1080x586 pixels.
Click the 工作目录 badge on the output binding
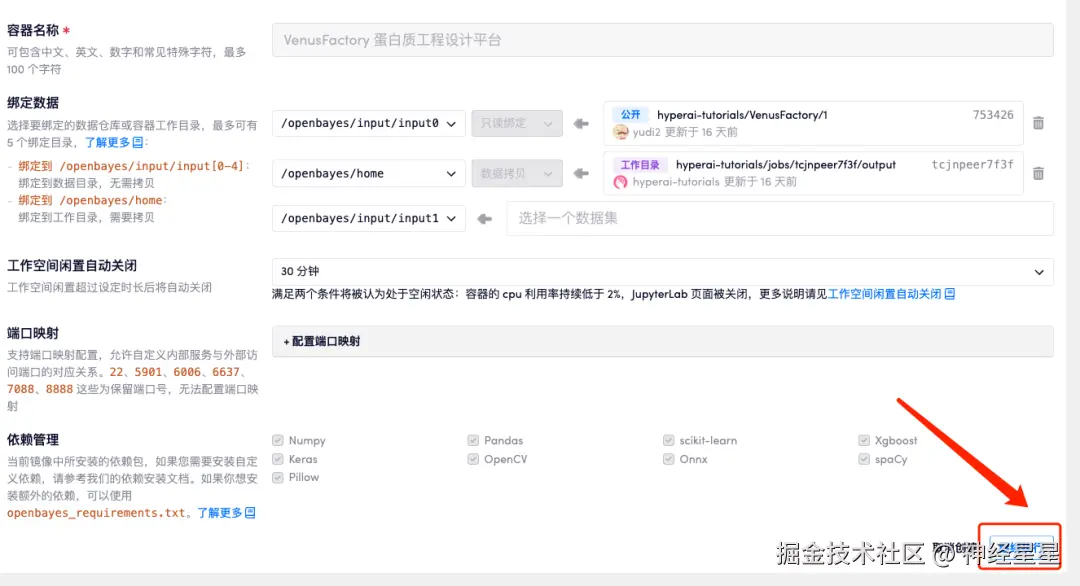click(640, 164)
